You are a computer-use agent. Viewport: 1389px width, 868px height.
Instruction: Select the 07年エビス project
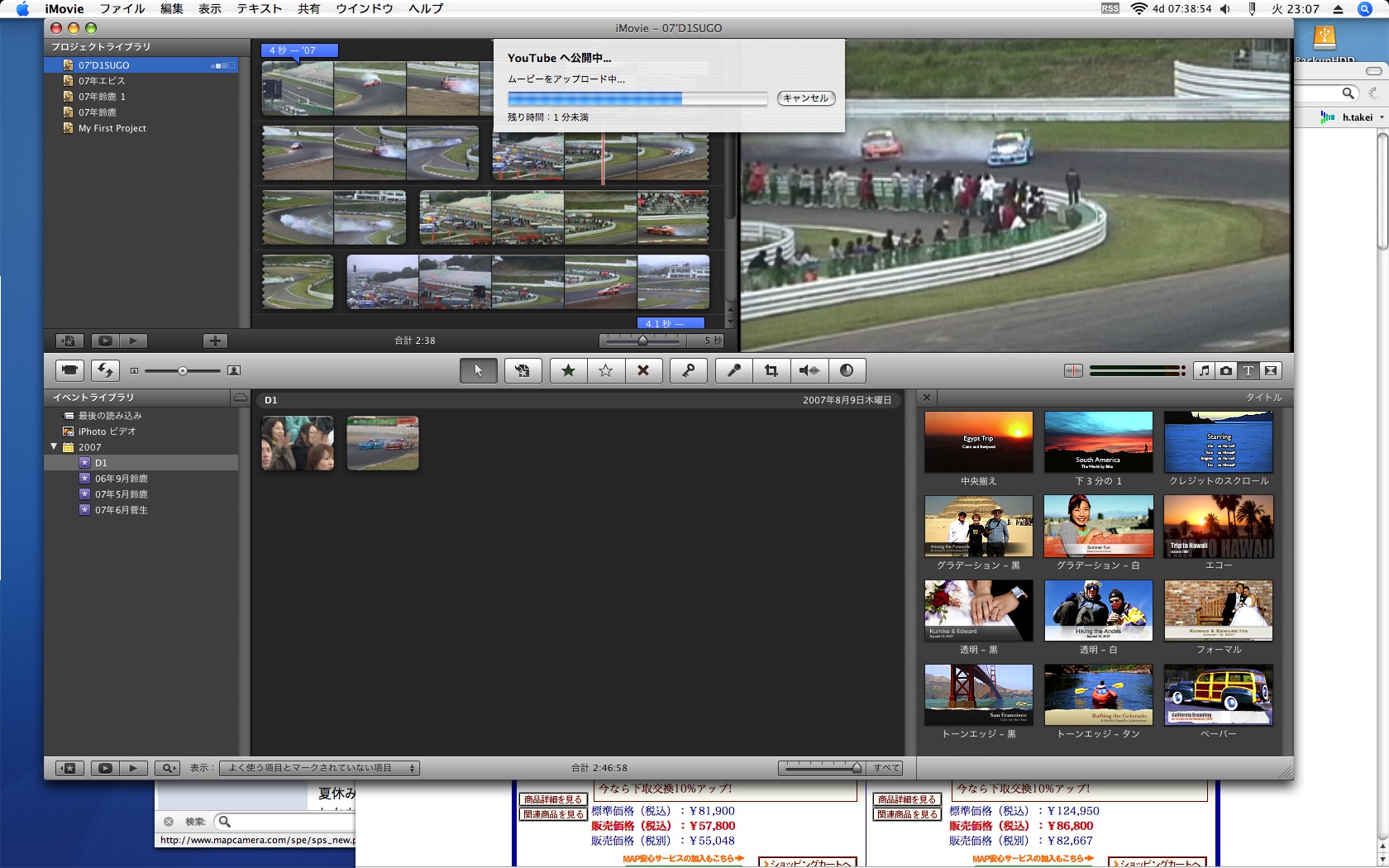point(141,80)
